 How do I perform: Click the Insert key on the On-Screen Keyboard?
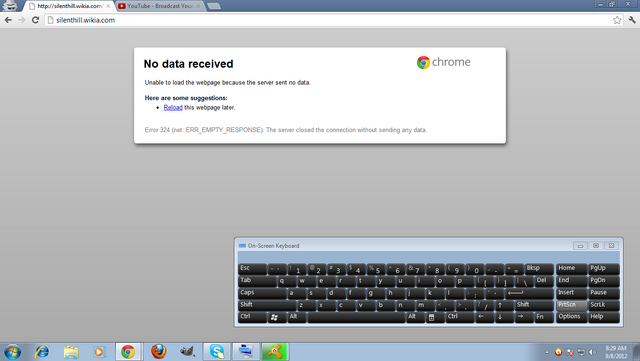click(572, 293)
